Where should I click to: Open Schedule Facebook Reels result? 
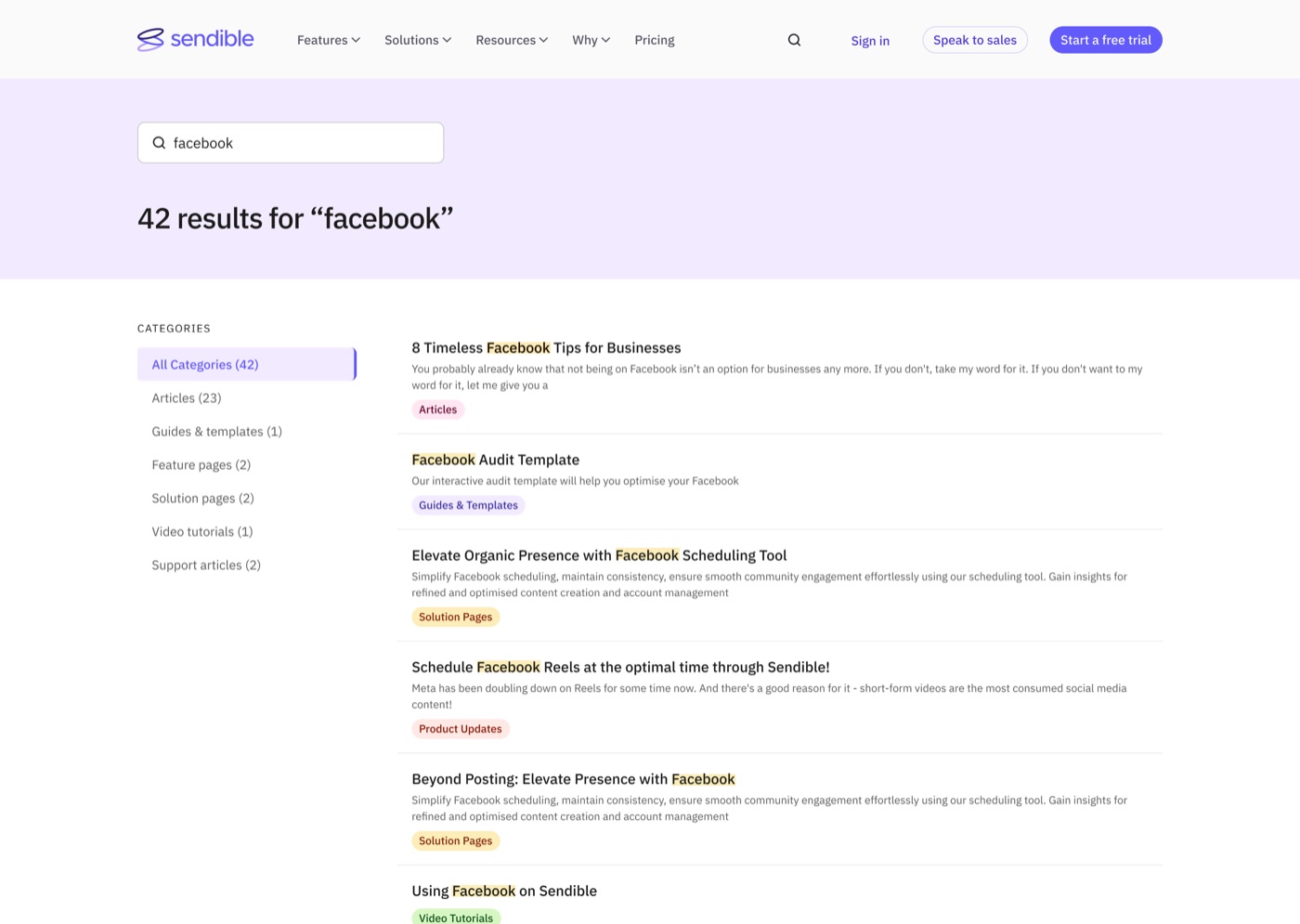tap(620, 667)
